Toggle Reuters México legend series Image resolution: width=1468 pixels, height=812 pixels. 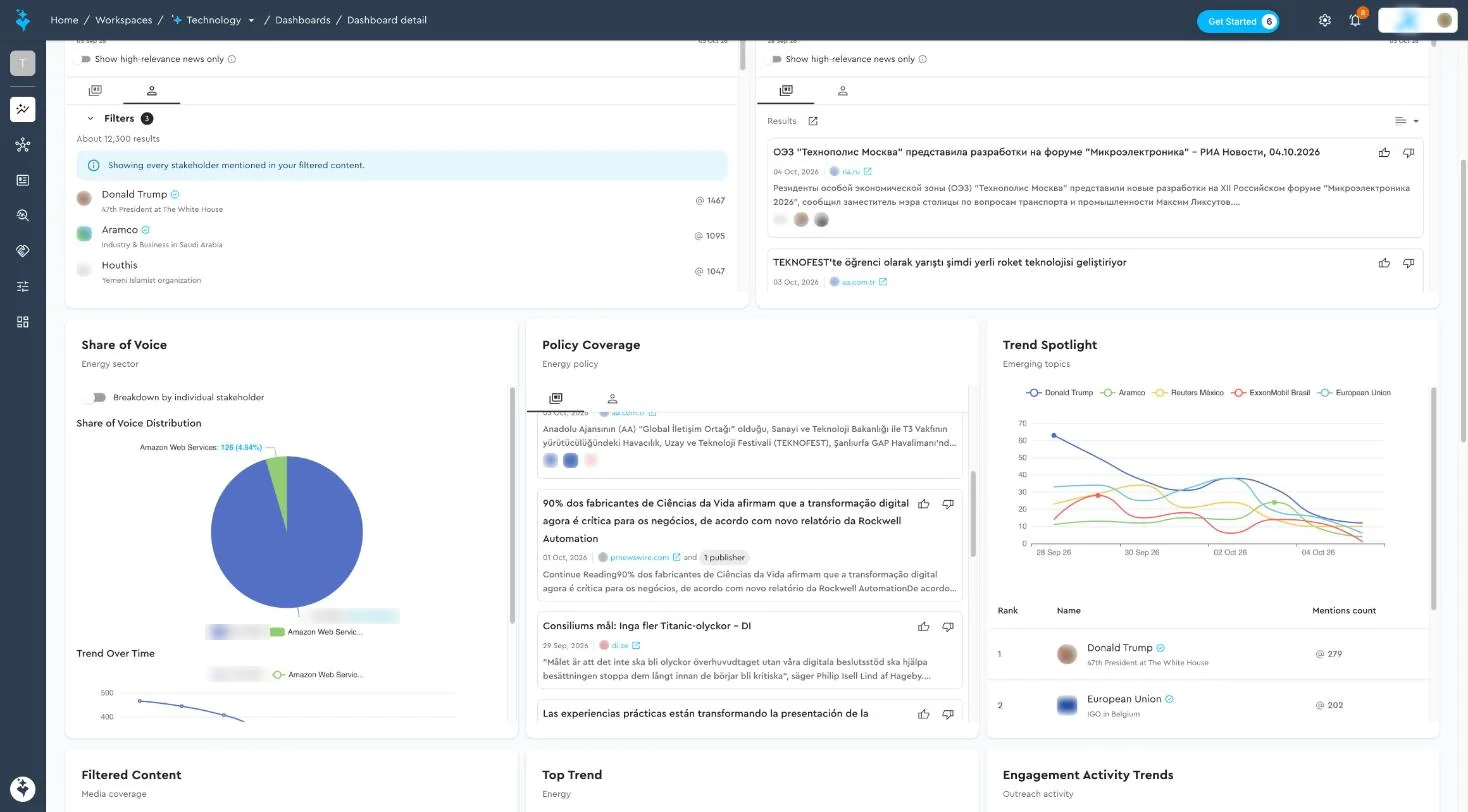tap(1188, 393)
